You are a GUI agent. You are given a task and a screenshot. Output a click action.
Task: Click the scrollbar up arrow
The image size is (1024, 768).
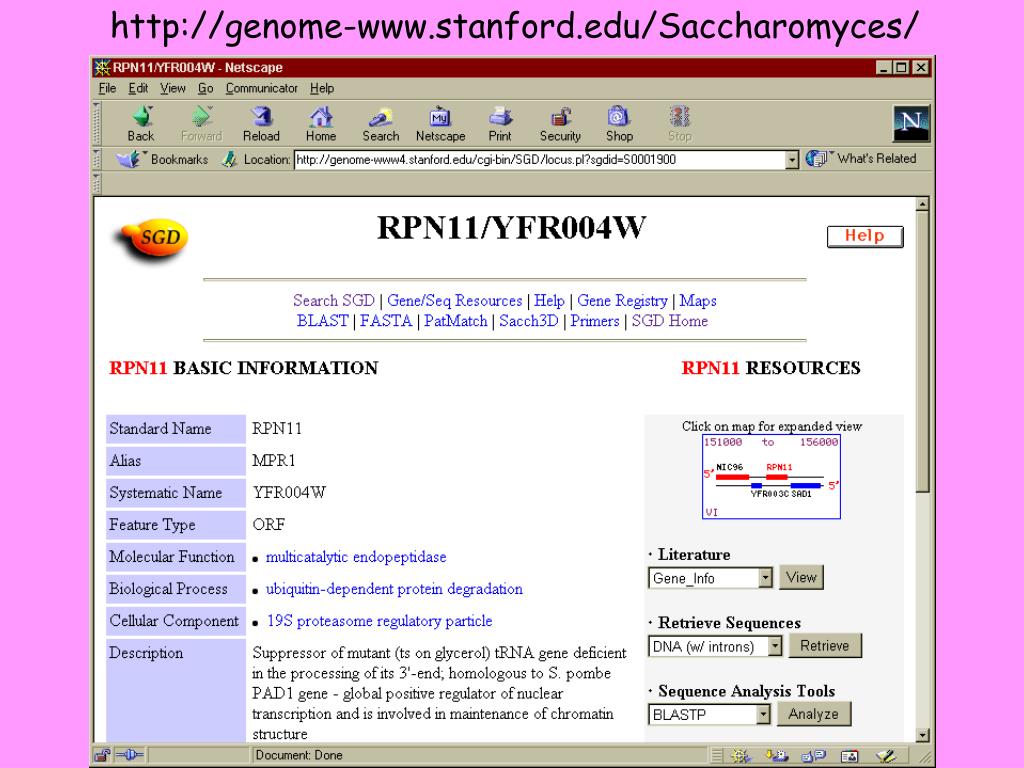pos(922,204)
